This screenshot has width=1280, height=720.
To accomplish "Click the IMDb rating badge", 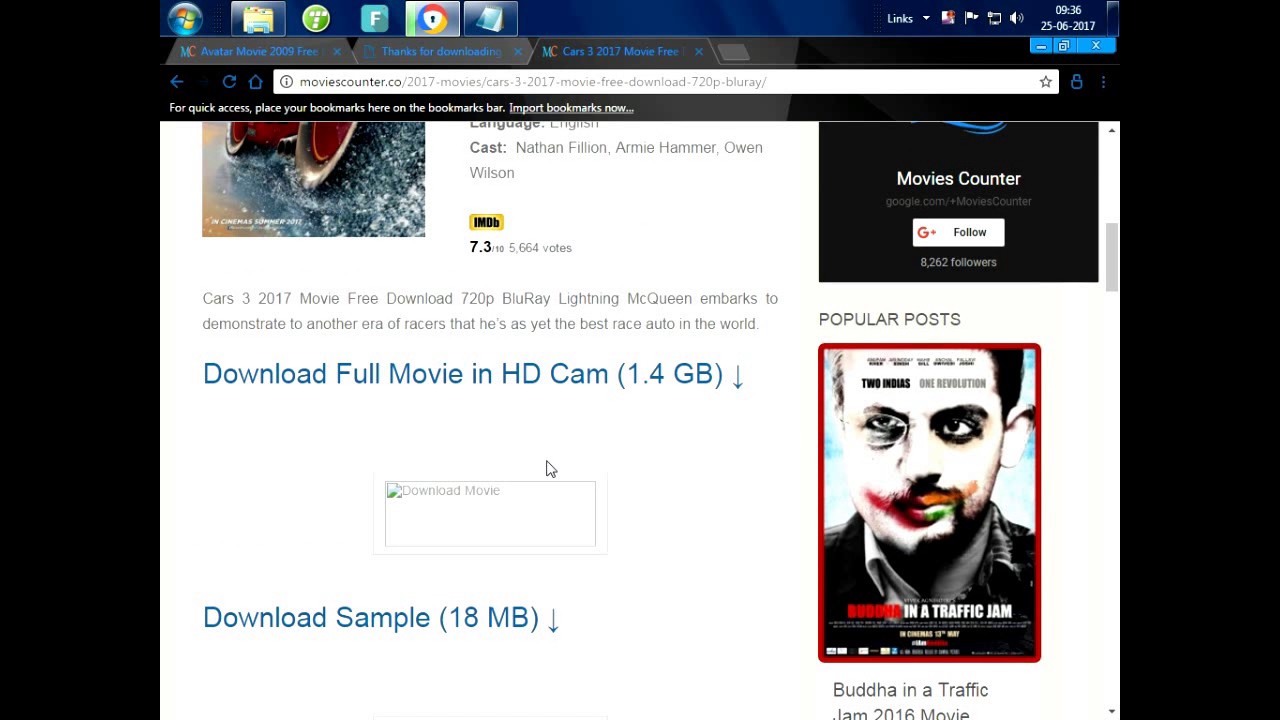I will 486,222.
